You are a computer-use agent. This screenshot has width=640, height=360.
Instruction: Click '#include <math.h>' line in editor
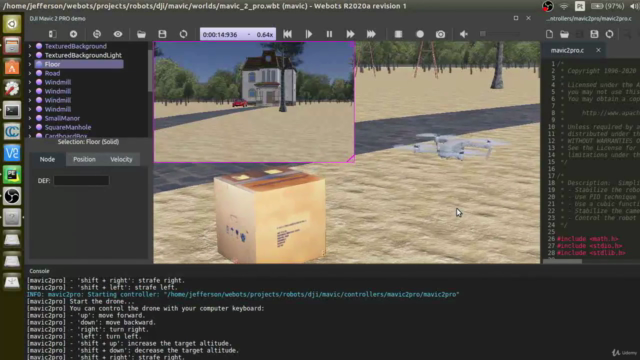click(x=588, y=239)
